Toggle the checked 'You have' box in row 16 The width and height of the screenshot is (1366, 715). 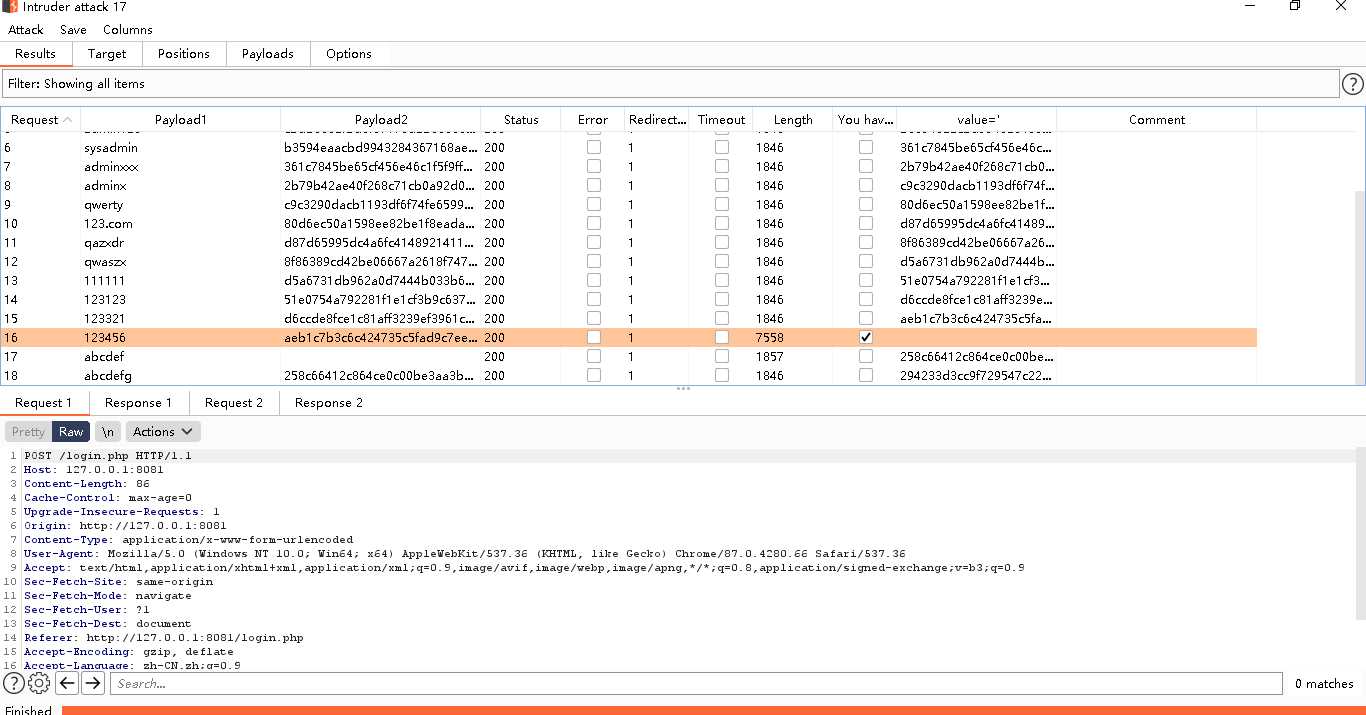[x=866, y=338]
